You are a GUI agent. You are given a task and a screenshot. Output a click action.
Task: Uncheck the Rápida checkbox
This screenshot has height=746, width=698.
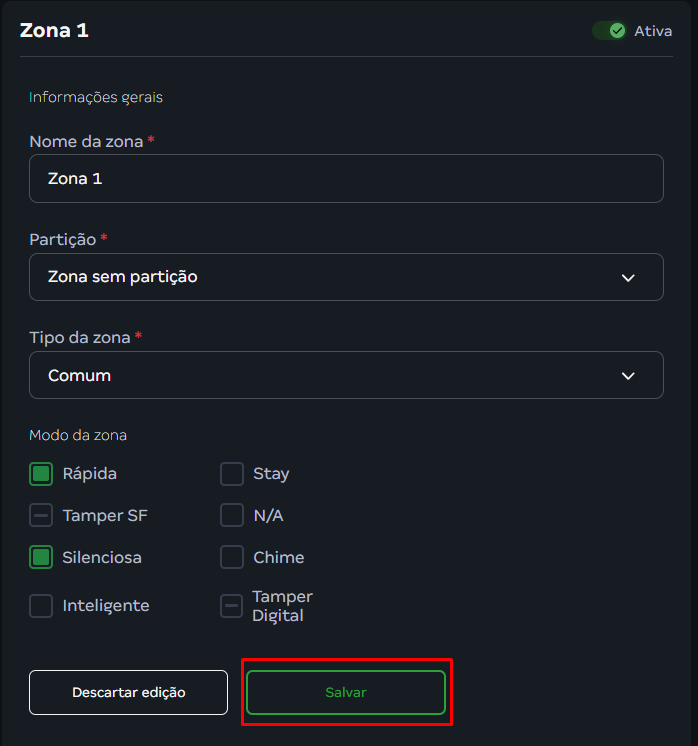click(41, 474)
